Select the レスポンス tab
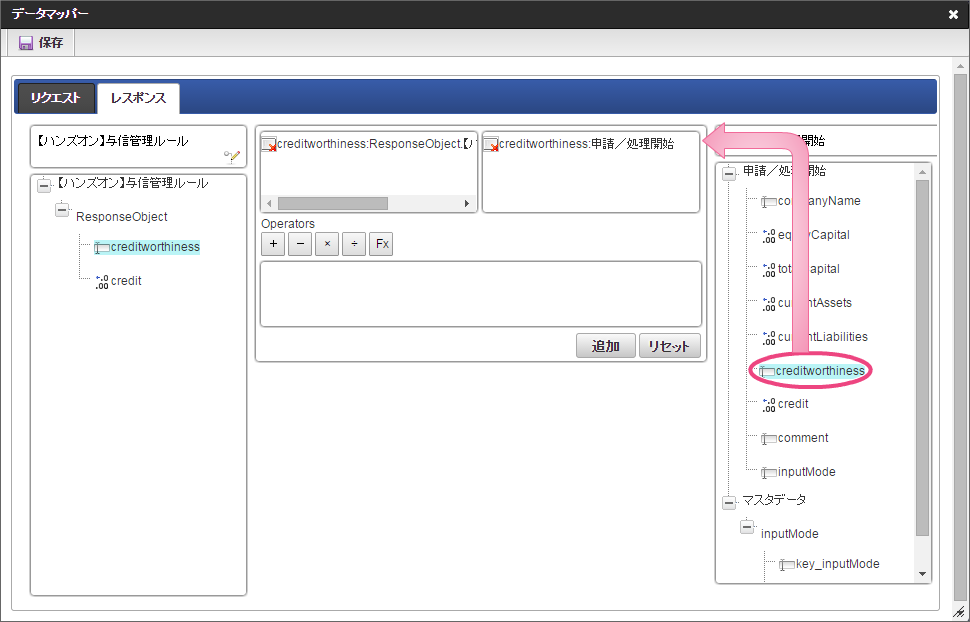 (138, 98)
